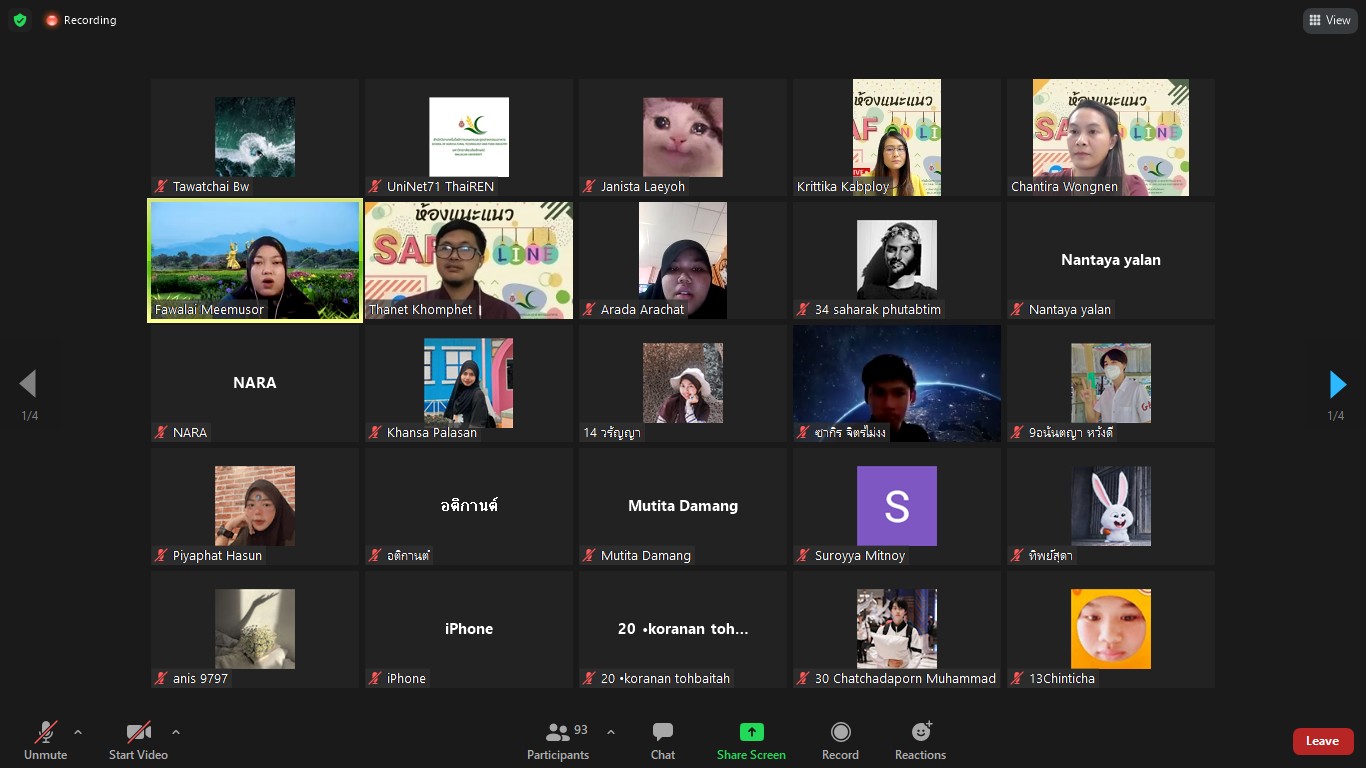This screenshot has height=768, width=1366.
Task: Click Suroyya Mitnoy's purple avatar tile
Action: 896,506
